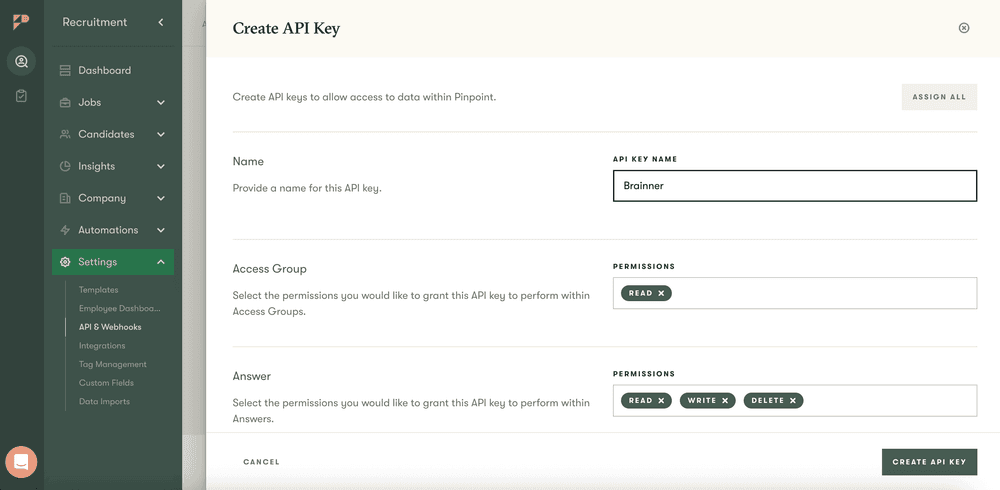The image size is (1000, 490).
Task: Open Data Imports settings page
Action: click(104, 401)
